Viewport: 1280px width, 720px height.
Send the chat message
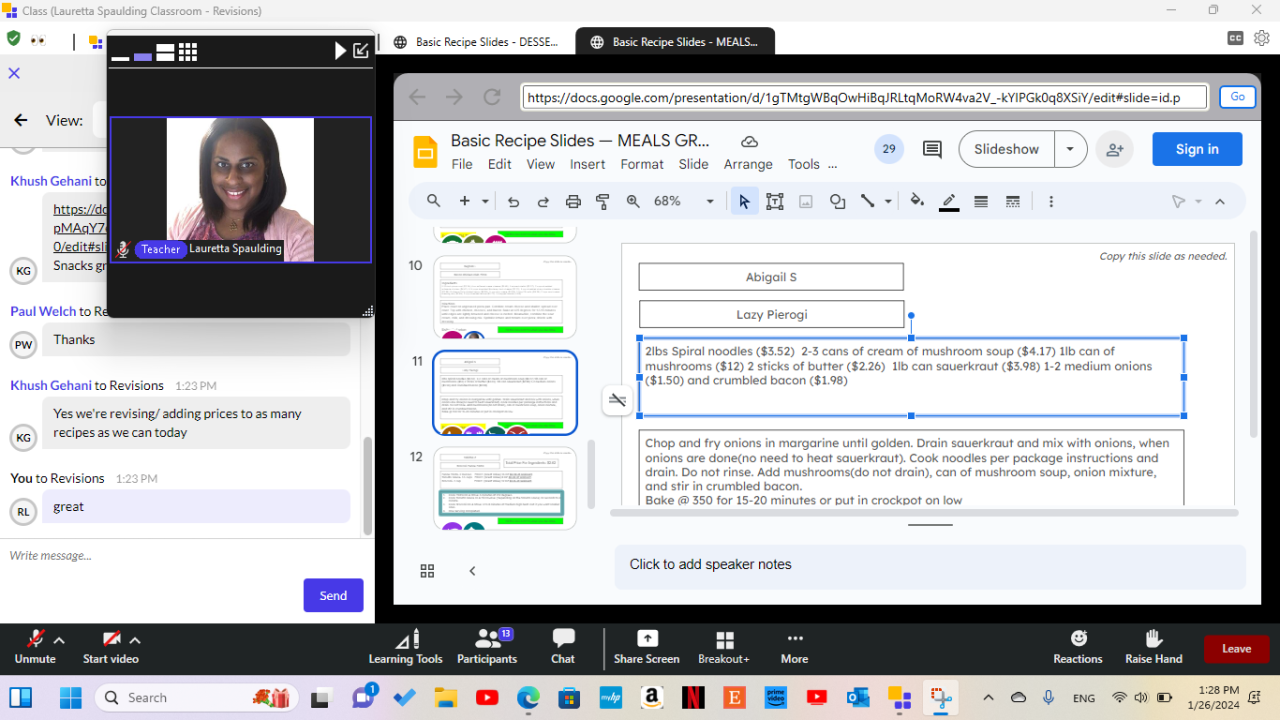click(333, 595)
